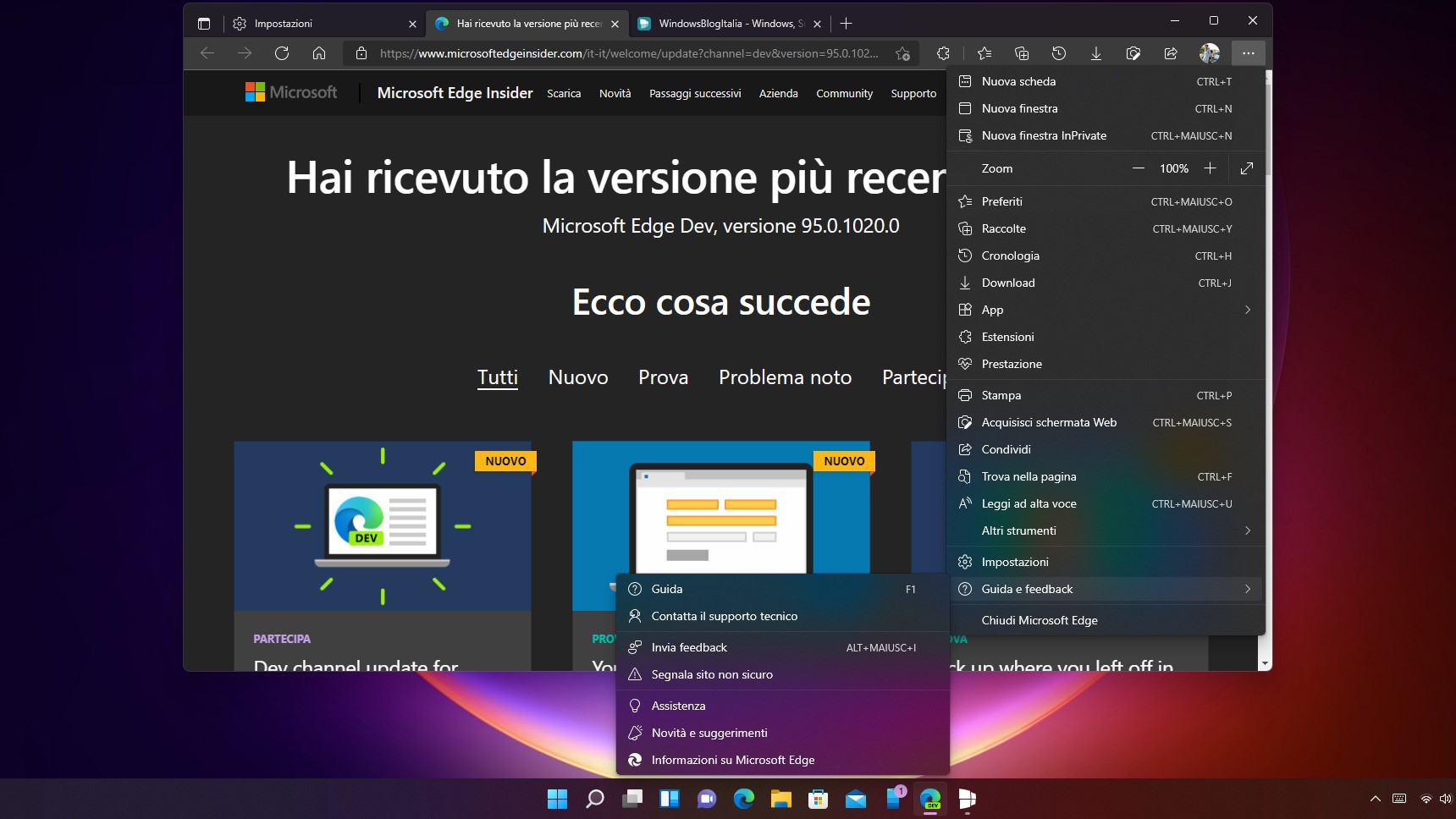Open Collections toolbar icon

(1022, 53)
